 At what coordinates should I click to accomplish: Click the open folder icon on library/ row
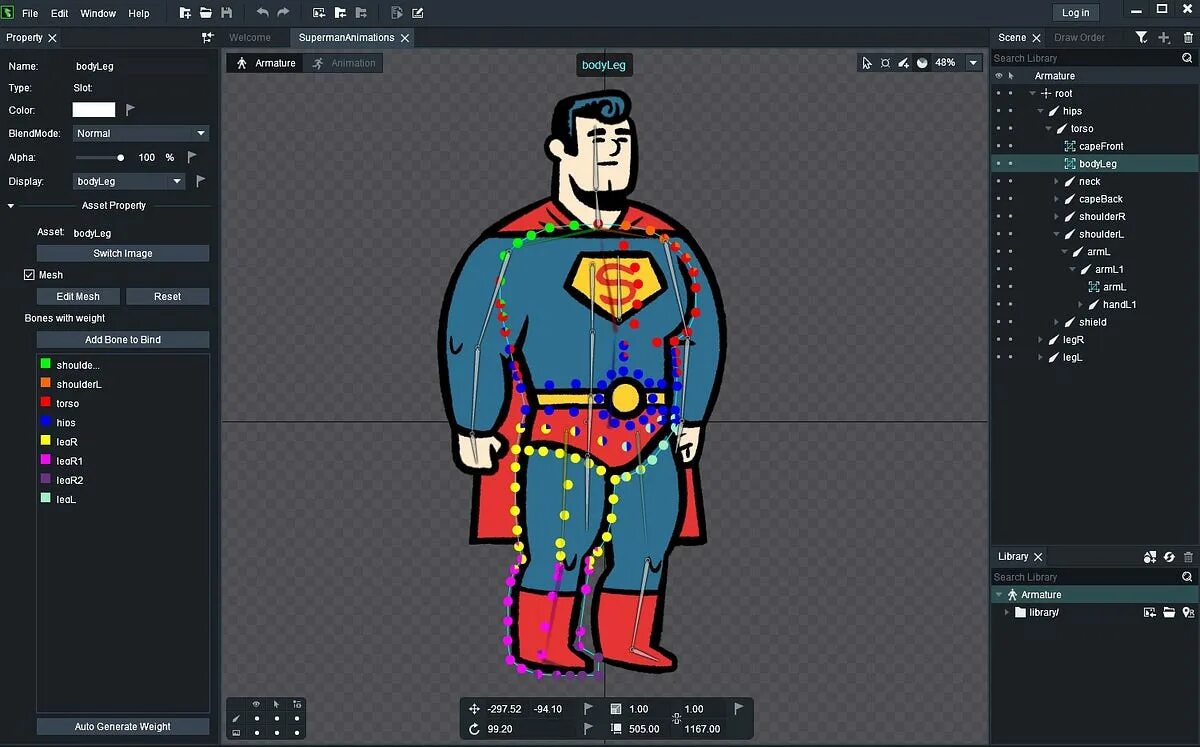click(1169, 612)
